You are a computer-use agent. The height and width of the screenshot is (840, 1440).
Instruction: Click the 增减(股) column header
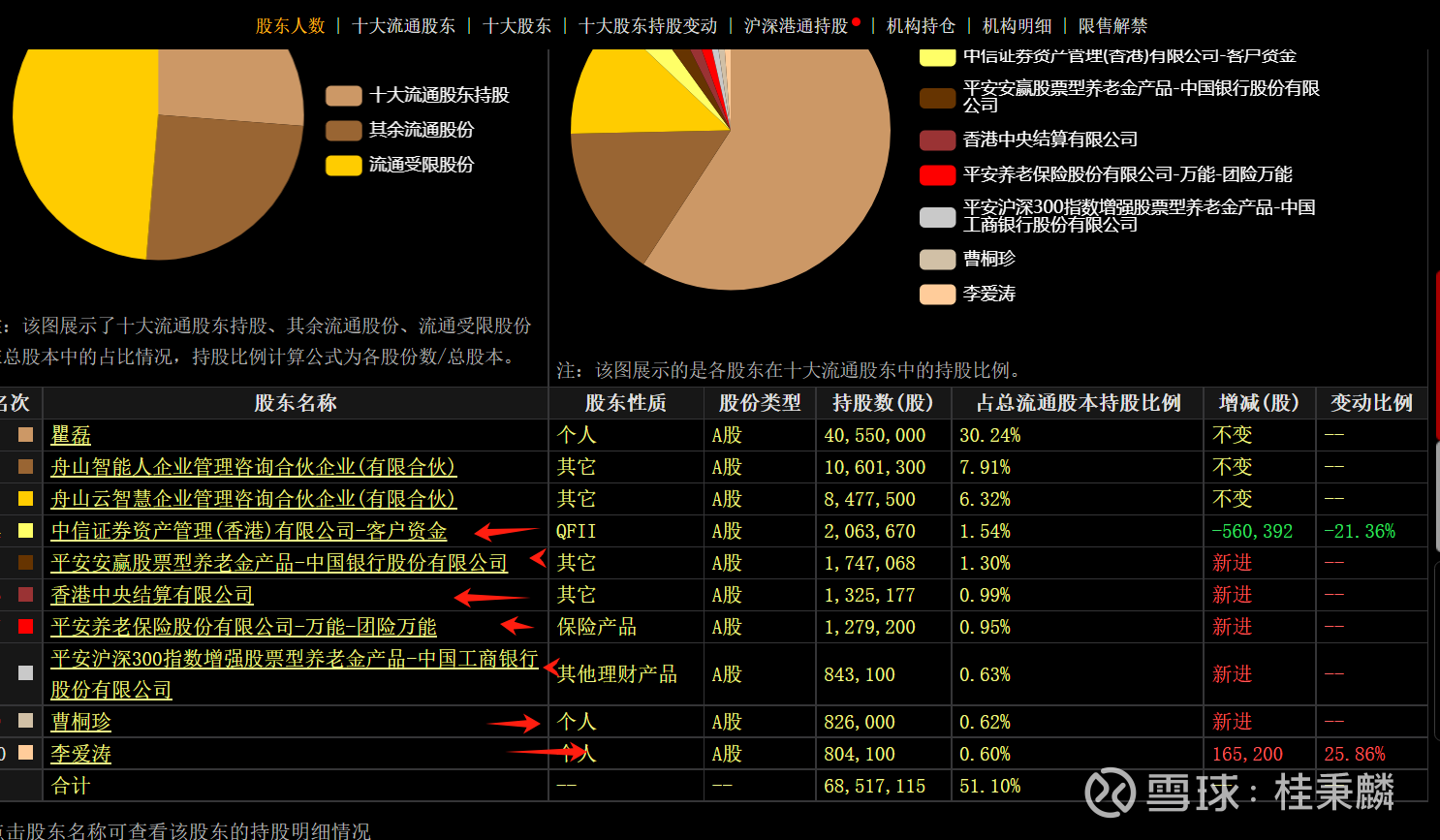1259,403
